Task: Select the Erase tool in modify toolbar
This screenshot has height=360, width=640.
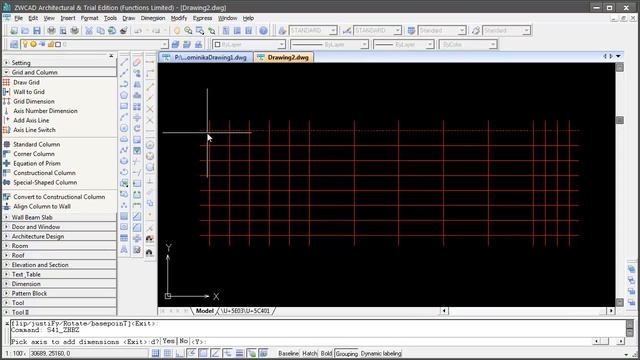Action: coord(137,62)
